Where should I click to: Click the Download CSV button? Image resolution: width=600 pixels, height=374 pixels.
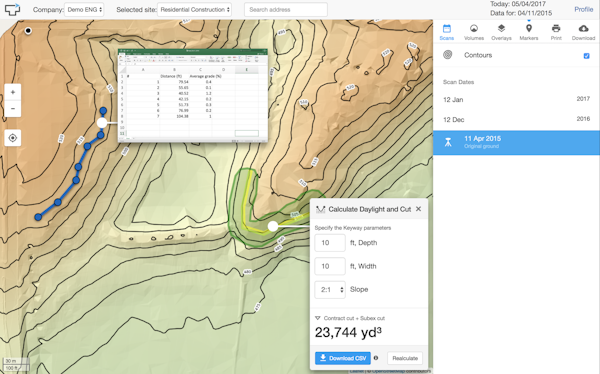click(343, 358)
